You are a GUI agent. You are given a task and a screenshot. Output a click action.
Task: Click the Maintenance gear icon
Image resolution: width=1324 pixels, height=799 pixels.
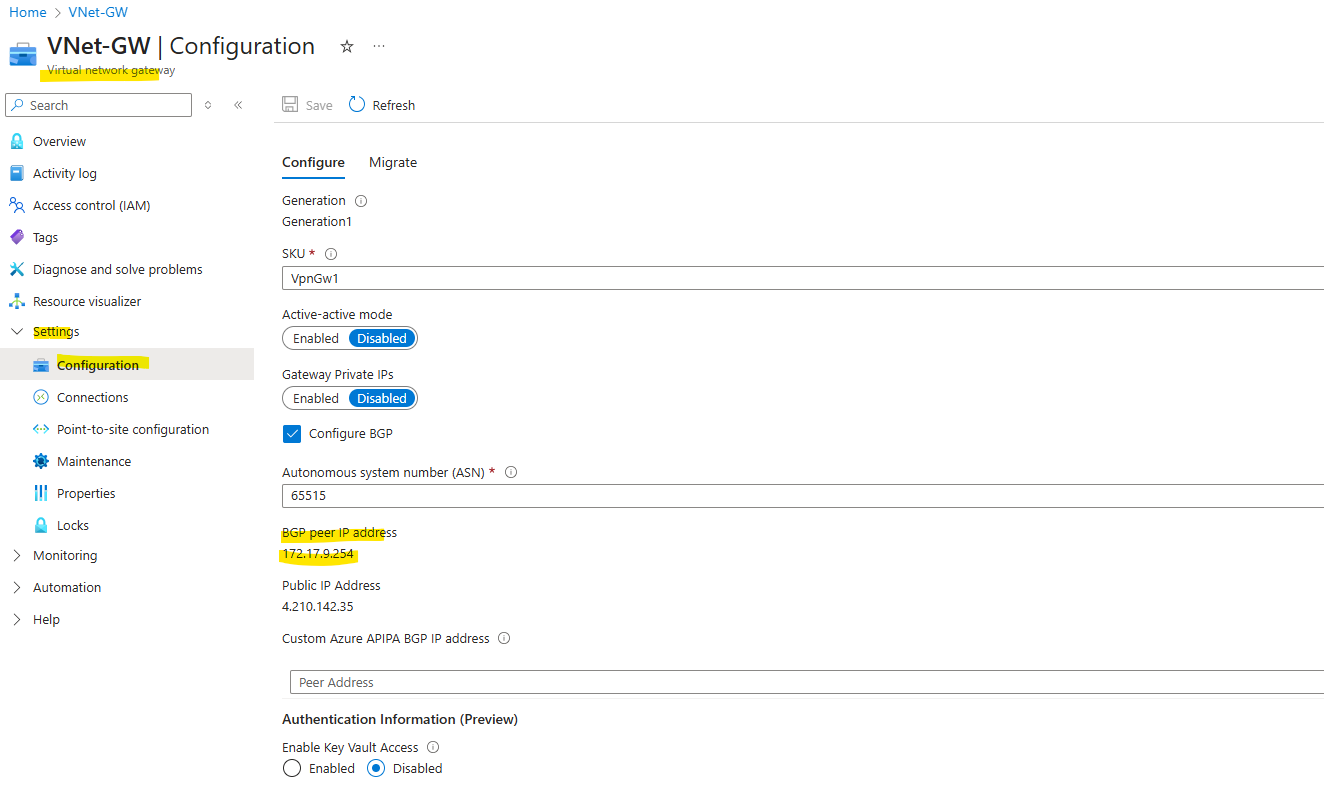click(x=41, y=461)
